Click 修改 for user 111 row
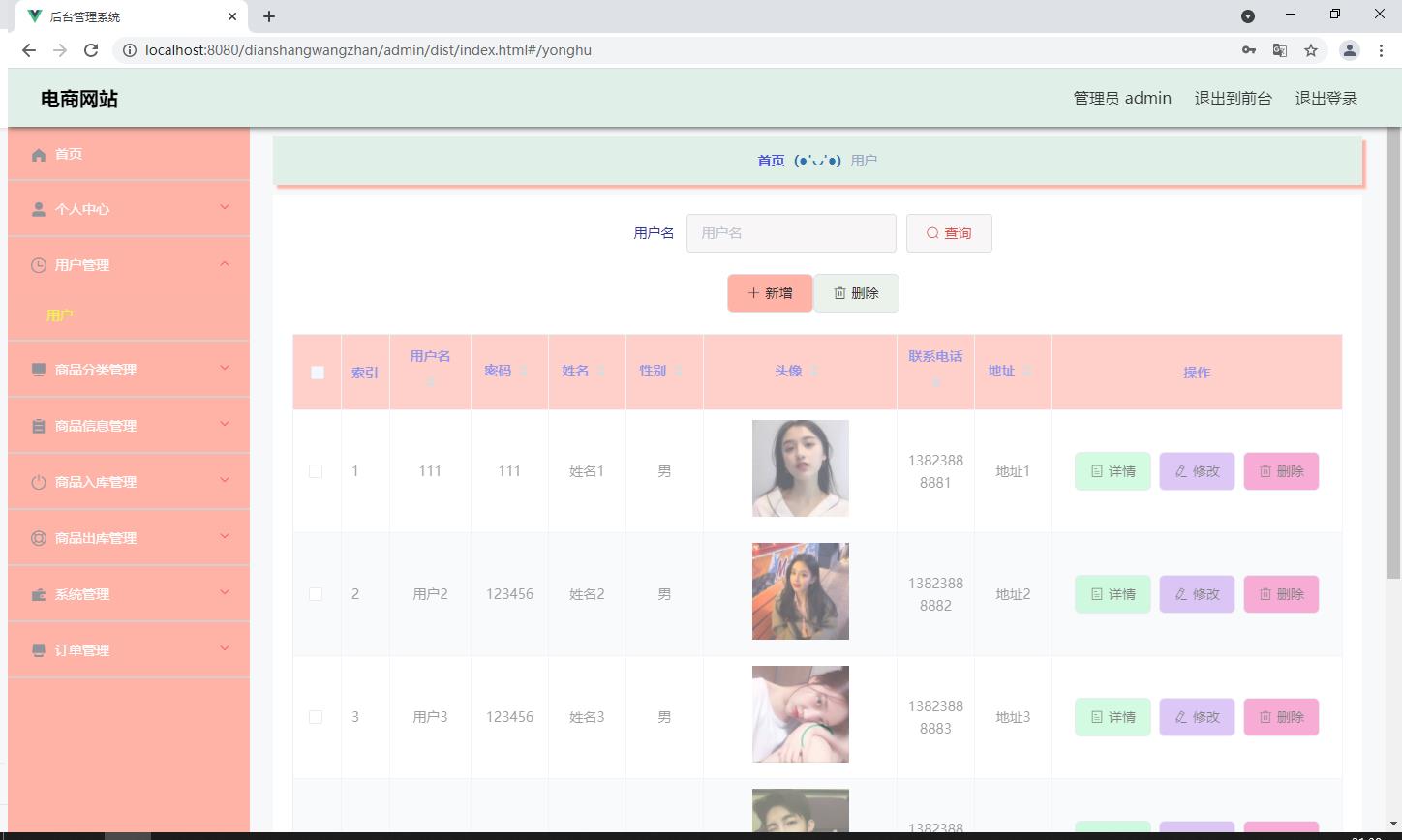 click(1197, 471)
